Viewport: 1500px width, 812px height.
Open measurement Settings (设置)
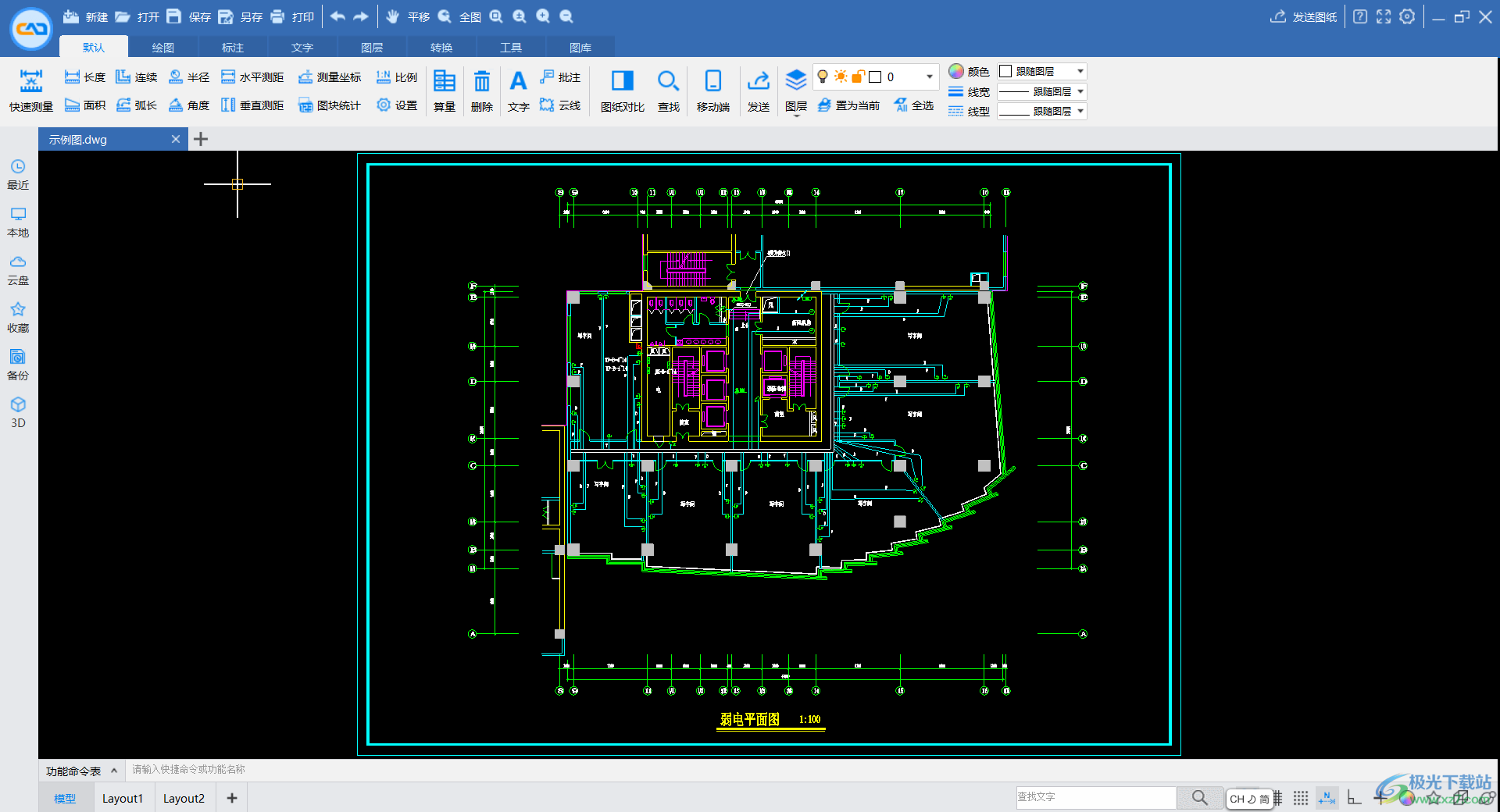[x=396, y=105]
